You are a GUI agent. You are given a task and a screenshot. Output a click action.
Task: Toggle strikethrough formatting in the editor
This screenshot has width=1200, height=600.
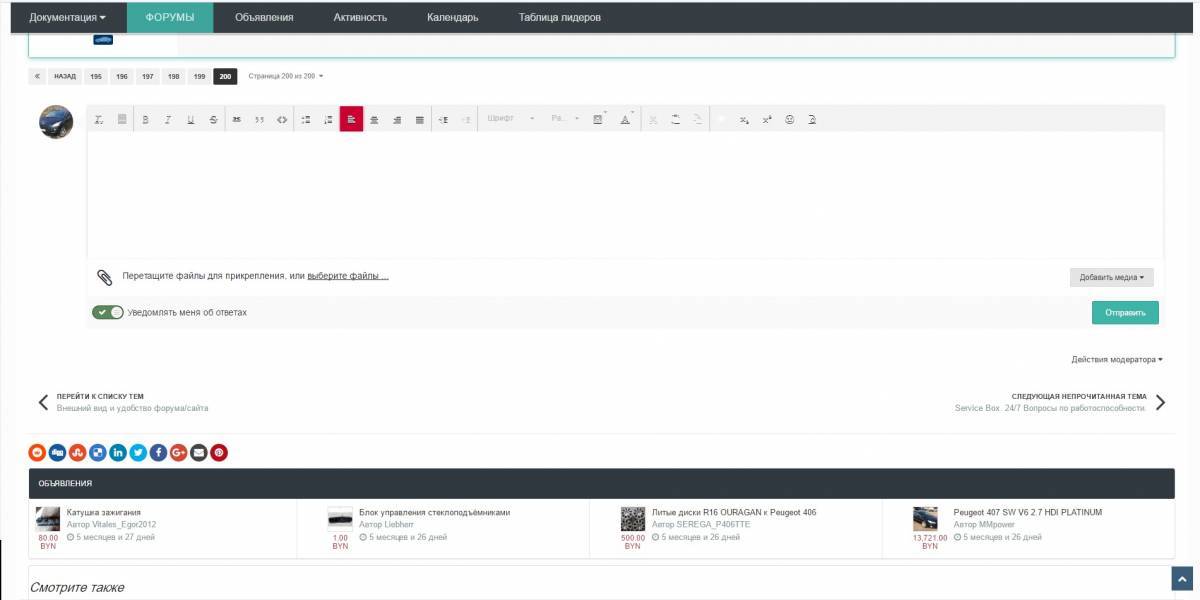[213, 120]
